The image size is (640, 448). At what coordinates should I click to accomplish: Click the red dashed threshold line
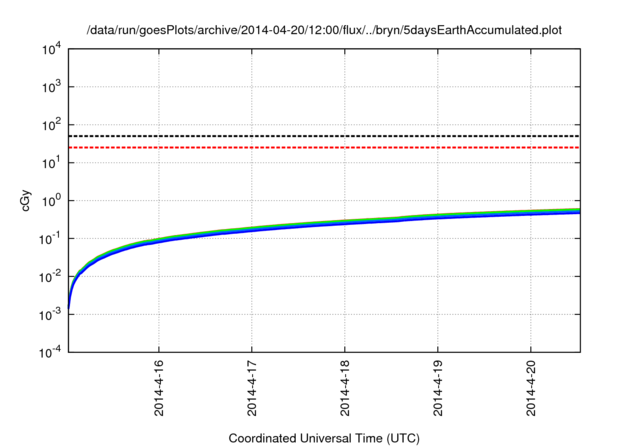324,147
